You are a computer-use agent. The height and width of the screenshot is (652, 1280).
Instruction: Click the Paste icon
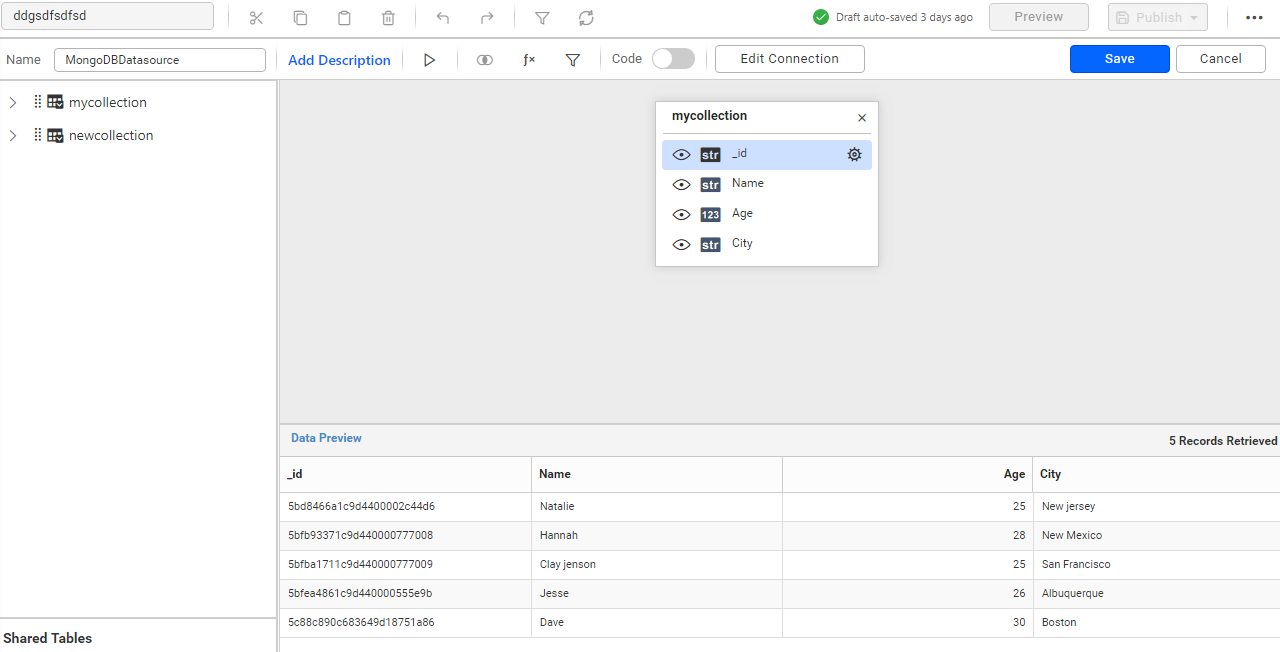pos(344,17)
